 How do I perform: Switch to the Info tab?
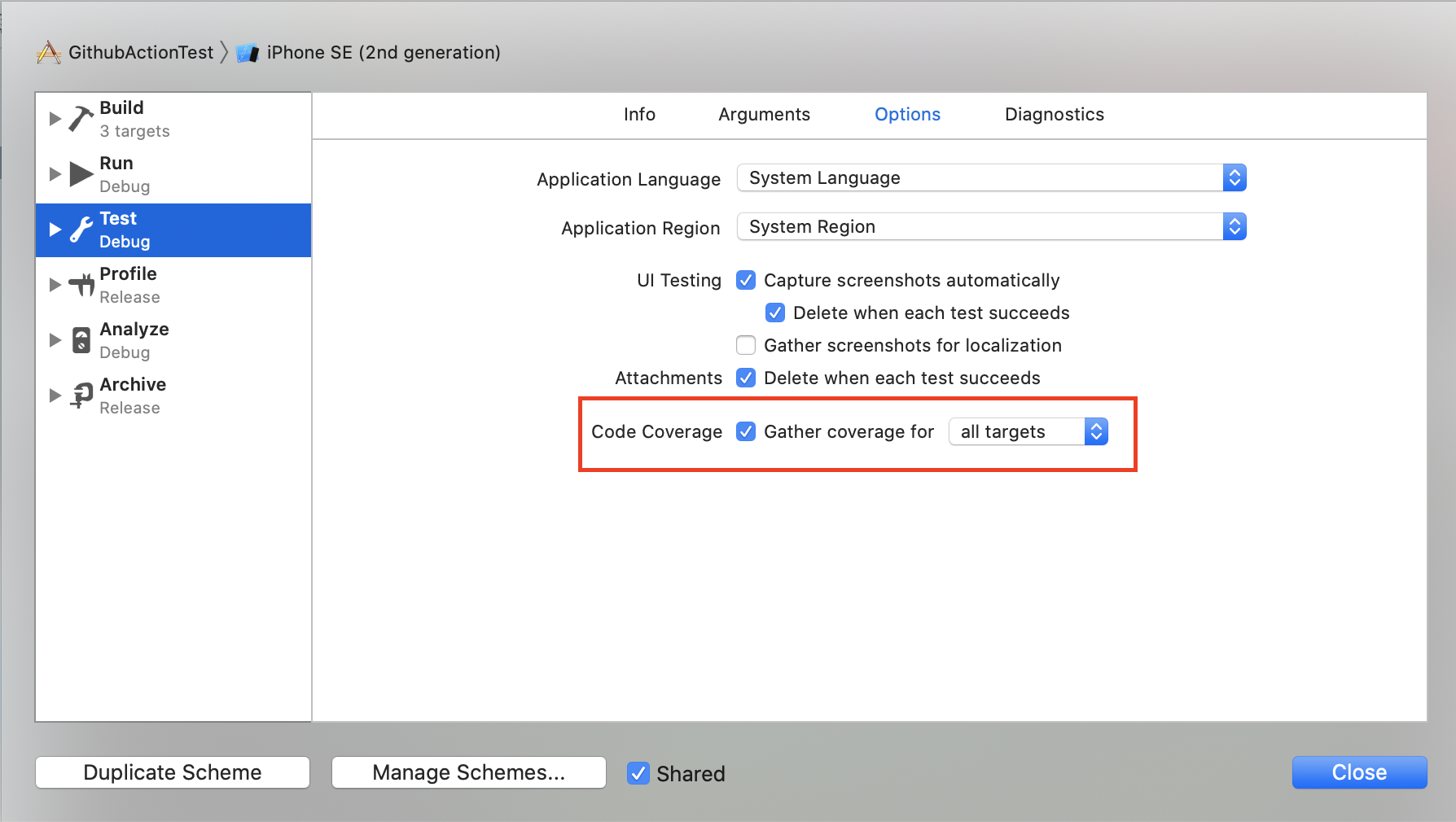(x=639, y=115)
